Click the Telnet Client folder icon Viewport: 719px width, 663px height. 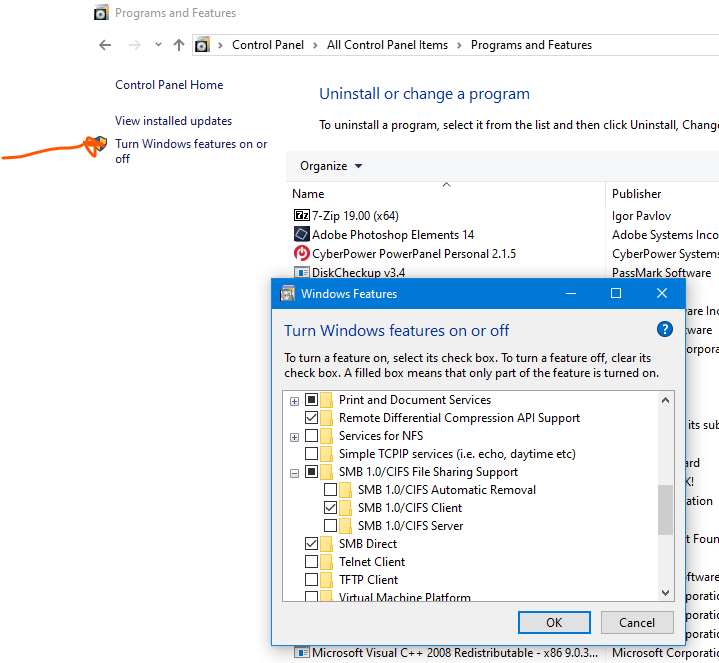point(326,562)
